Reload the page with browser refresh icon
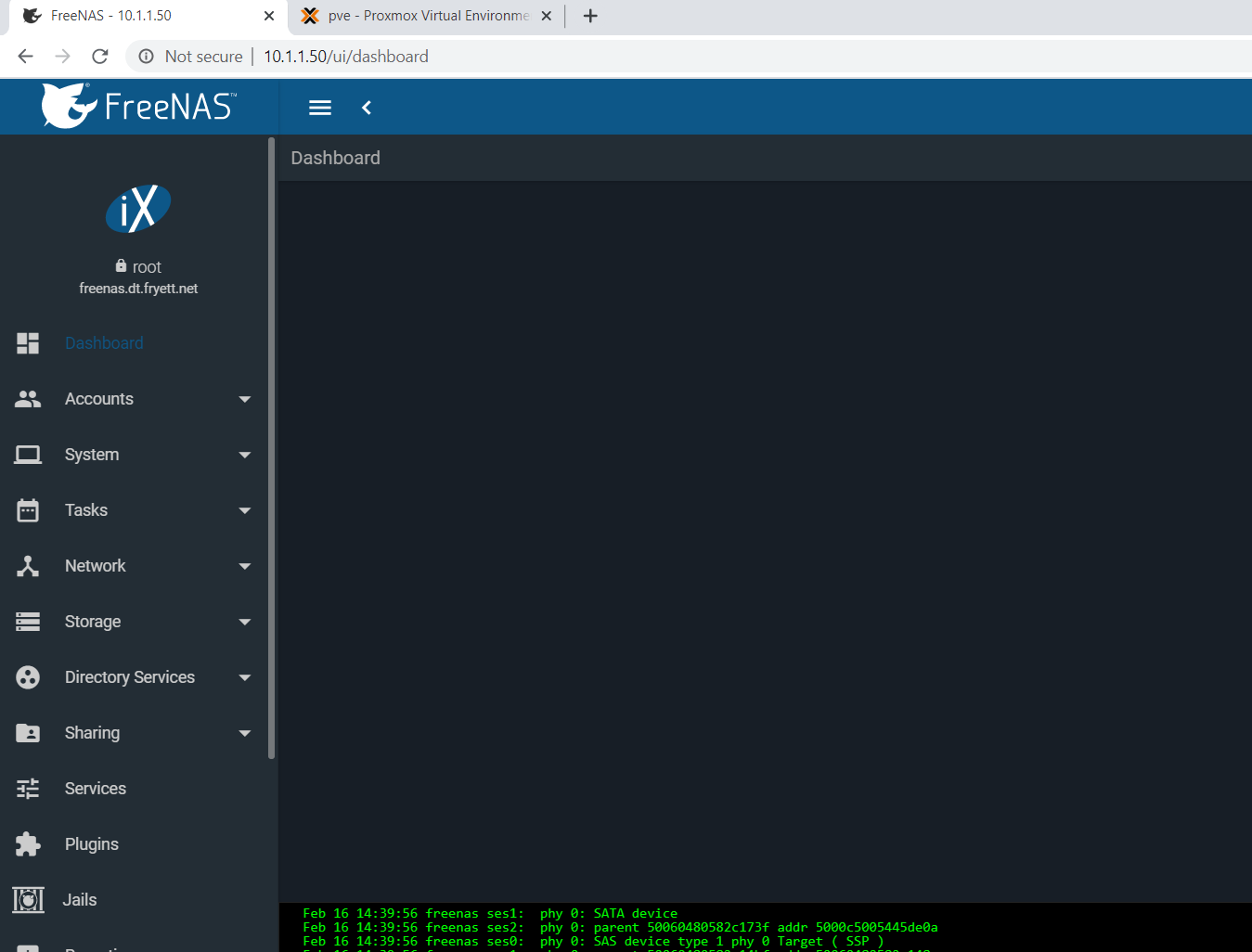1252x952 pixels. [100, 57]
